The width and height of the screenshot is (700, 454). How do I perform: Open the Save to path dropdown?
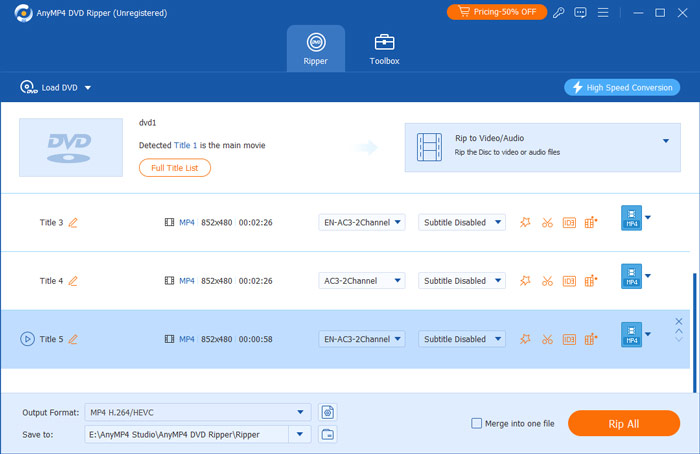300,434
